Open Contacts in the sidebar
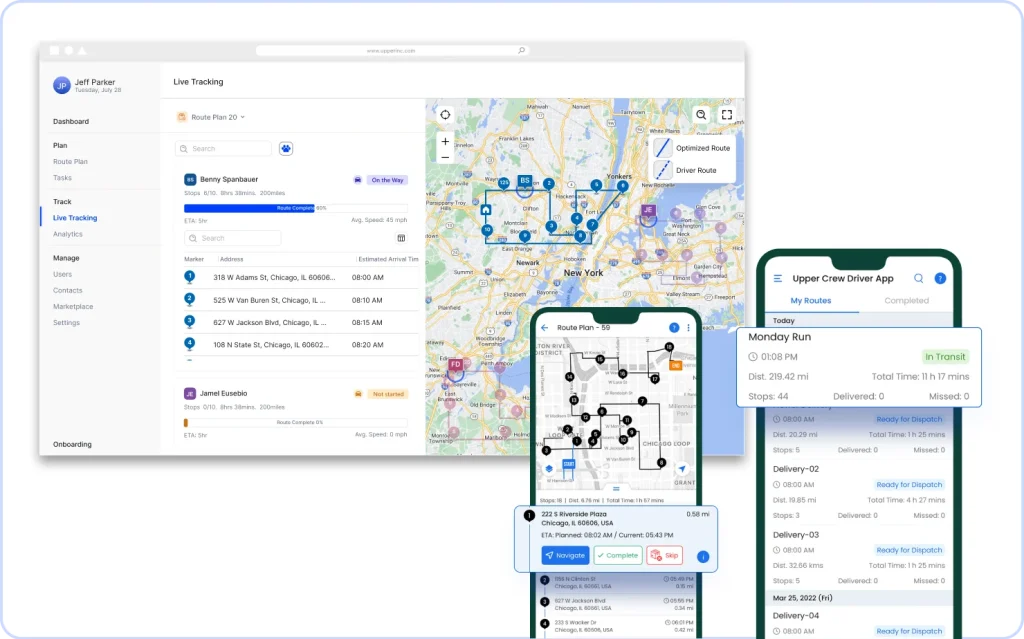Screen dimensions: 1024x639 pos(68,291)
